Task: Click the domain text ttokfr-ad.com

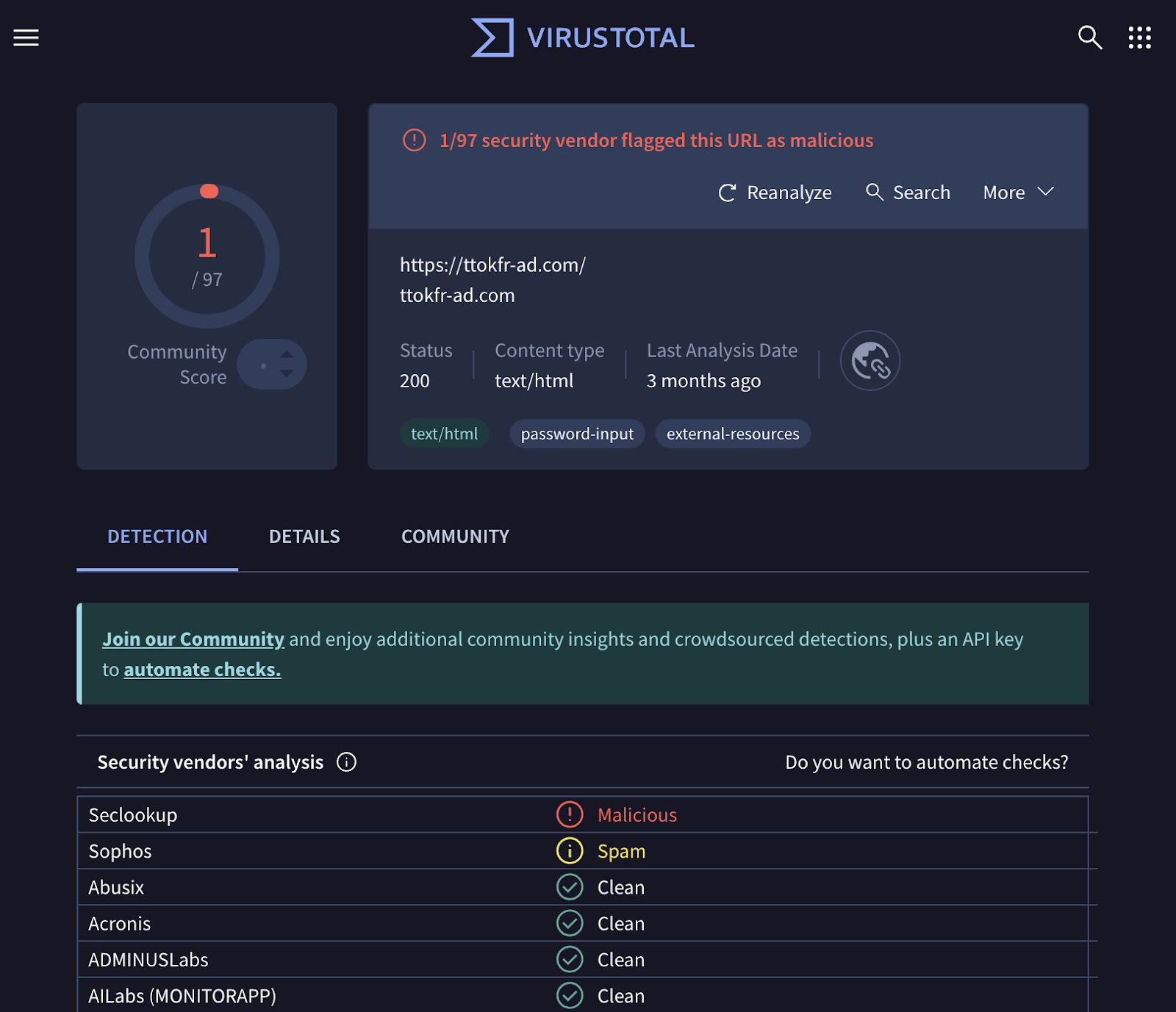Action: [x=457, y=295]
